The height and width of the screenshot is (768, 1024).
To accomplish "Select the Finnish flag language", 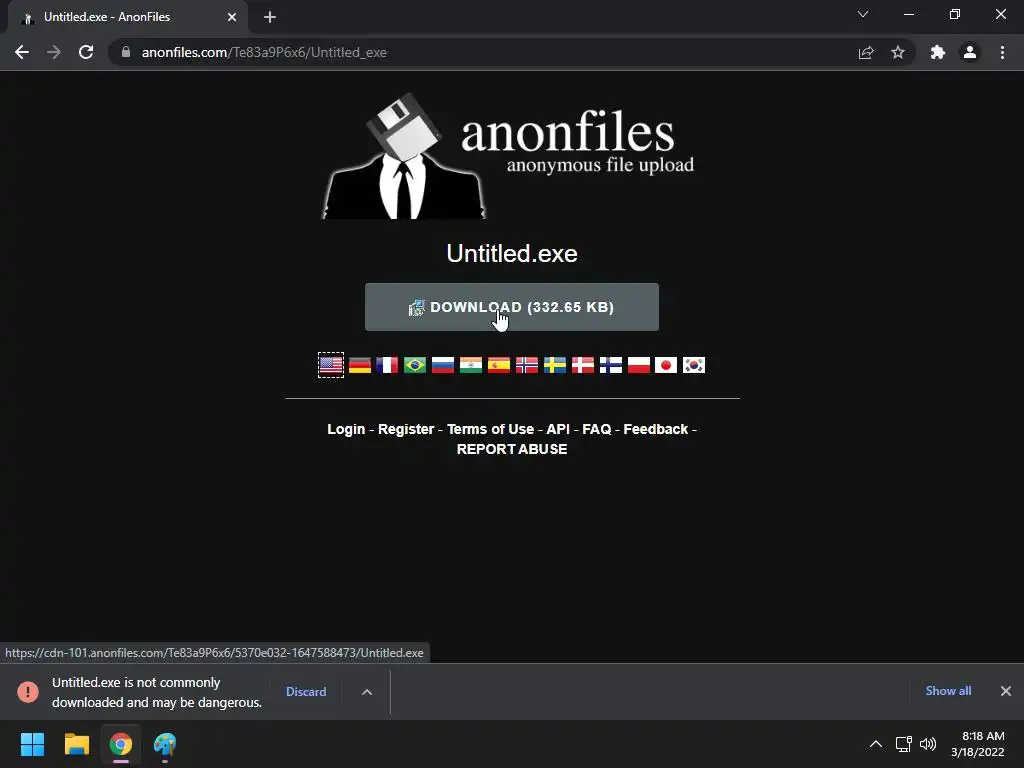I will click(611, 365).
